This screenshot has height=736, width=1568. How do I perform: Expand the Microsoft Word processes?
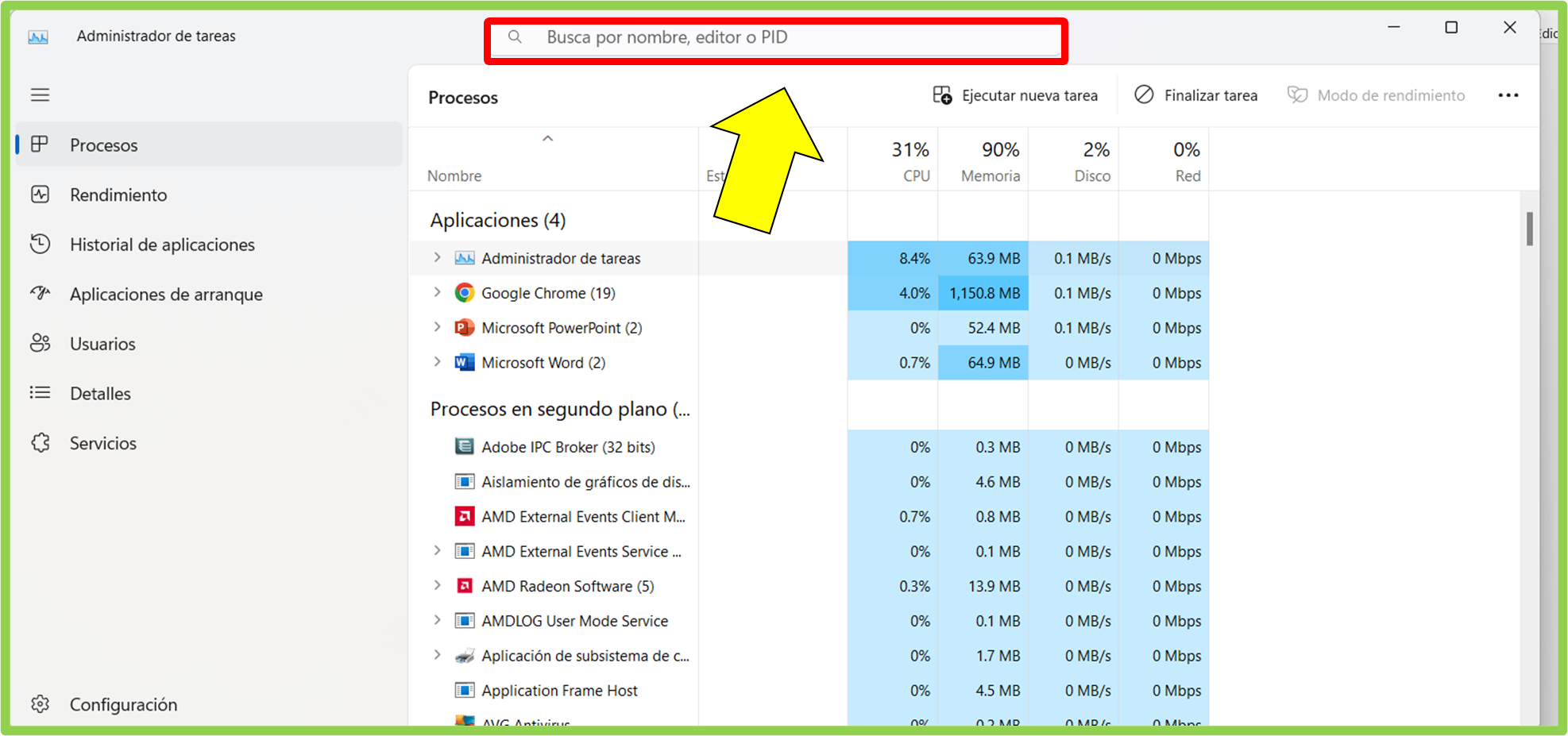coord(438,362)
